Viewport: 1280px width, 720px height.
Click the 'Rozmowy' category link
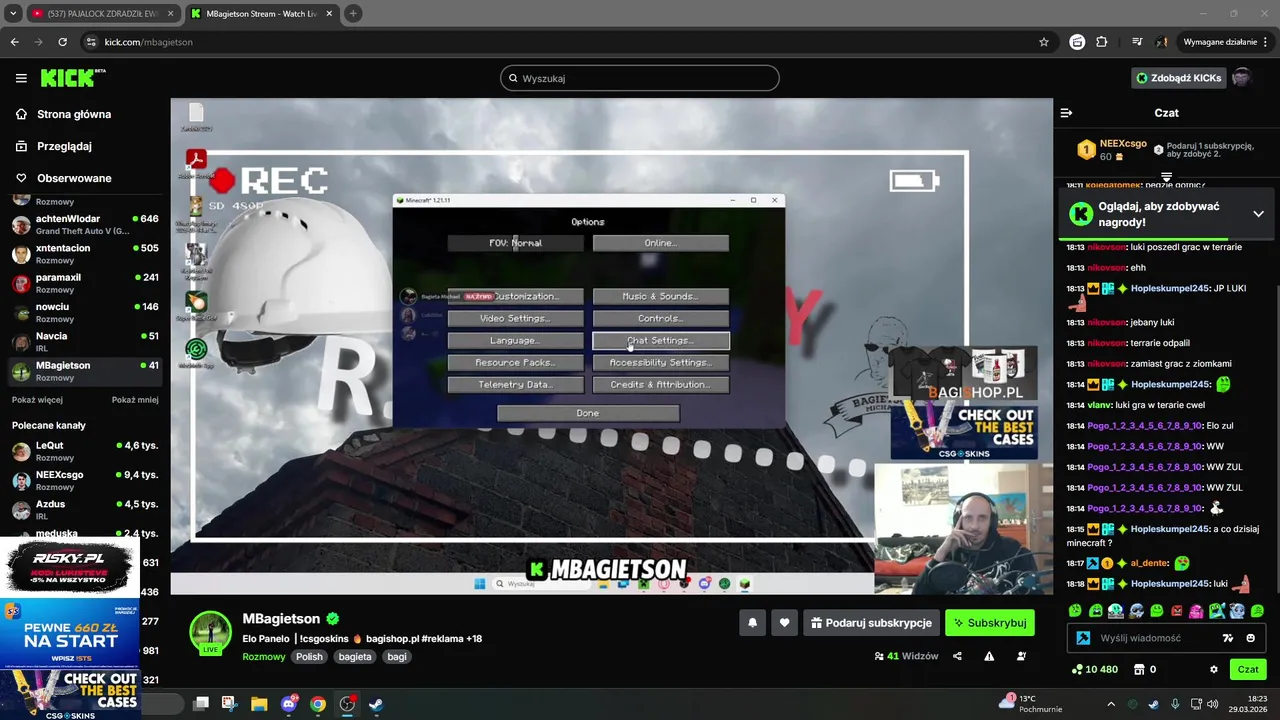tap(264, 657)
